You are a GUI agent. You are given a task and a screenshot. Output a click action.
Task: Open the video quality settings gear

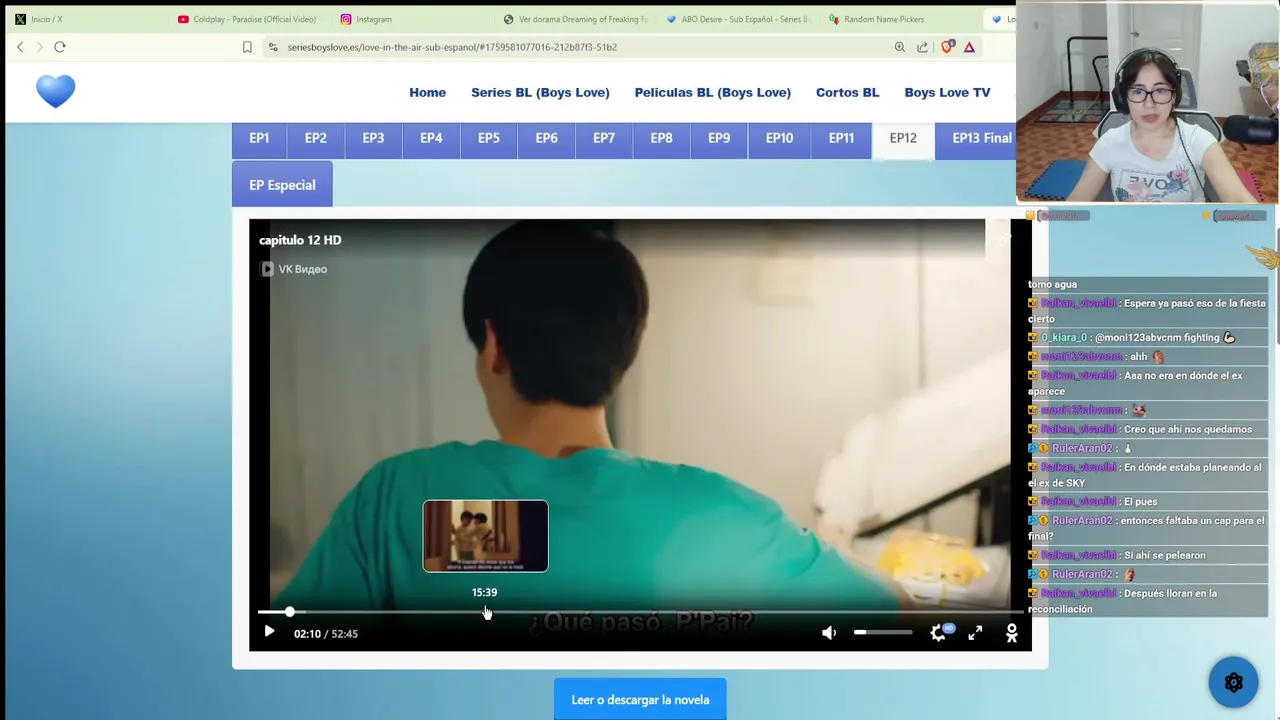pos(938,633)
